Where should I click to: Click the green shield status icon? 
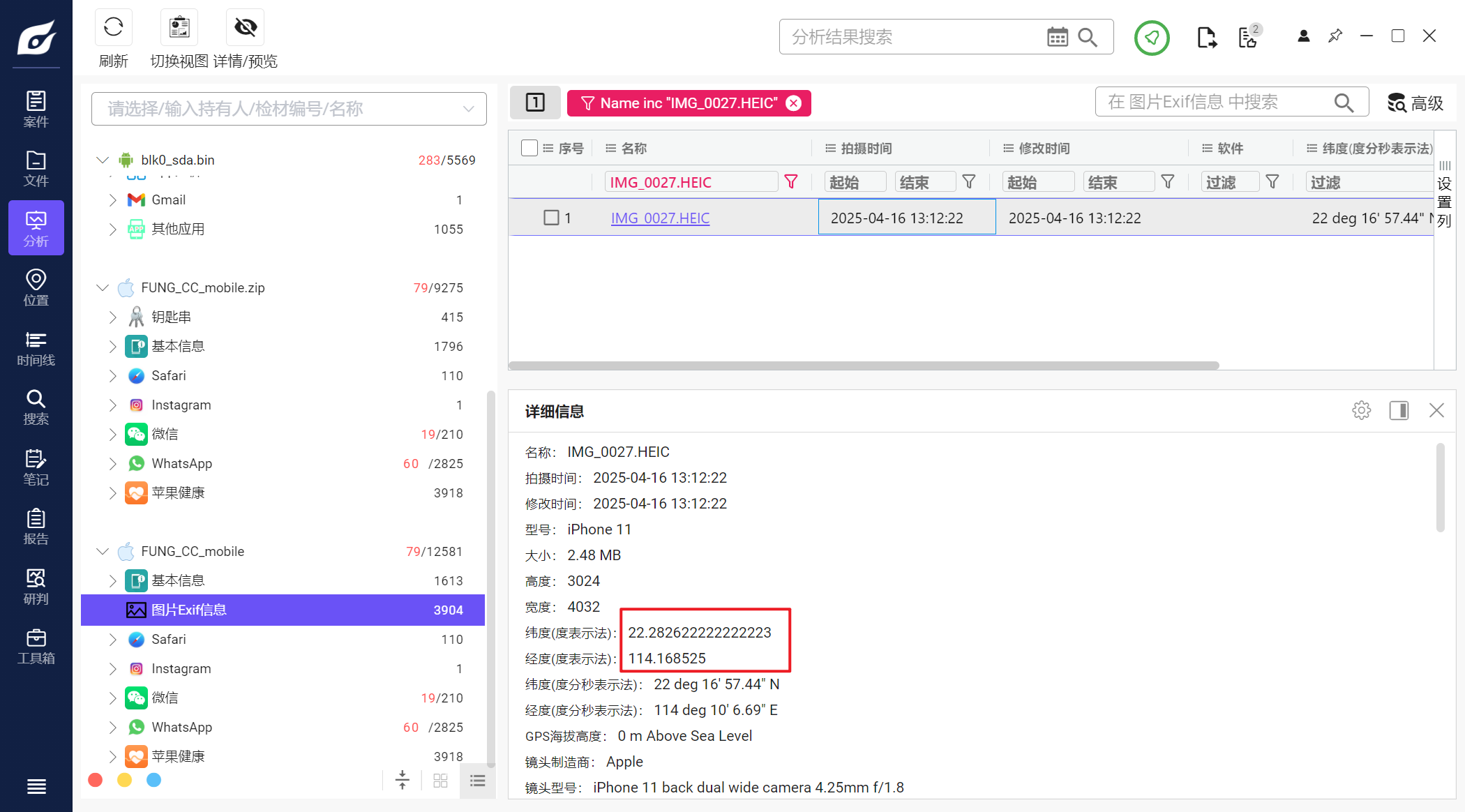coord(1152,37)
